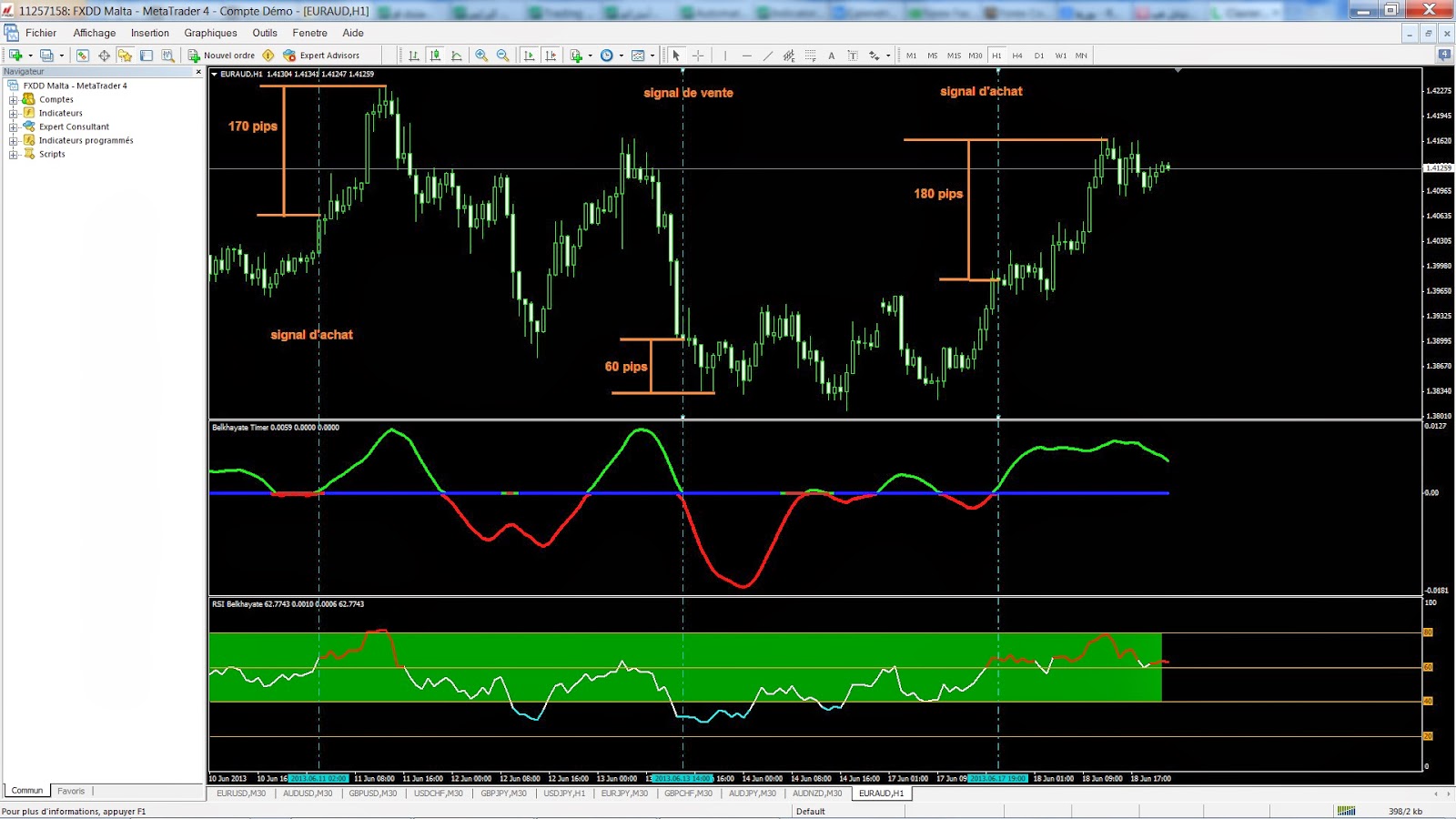Open the Profiles toolbar icon
Image resolution: width=1456 pixels, height=819 pixels.
pyautogui.click(x=47, y=56)
